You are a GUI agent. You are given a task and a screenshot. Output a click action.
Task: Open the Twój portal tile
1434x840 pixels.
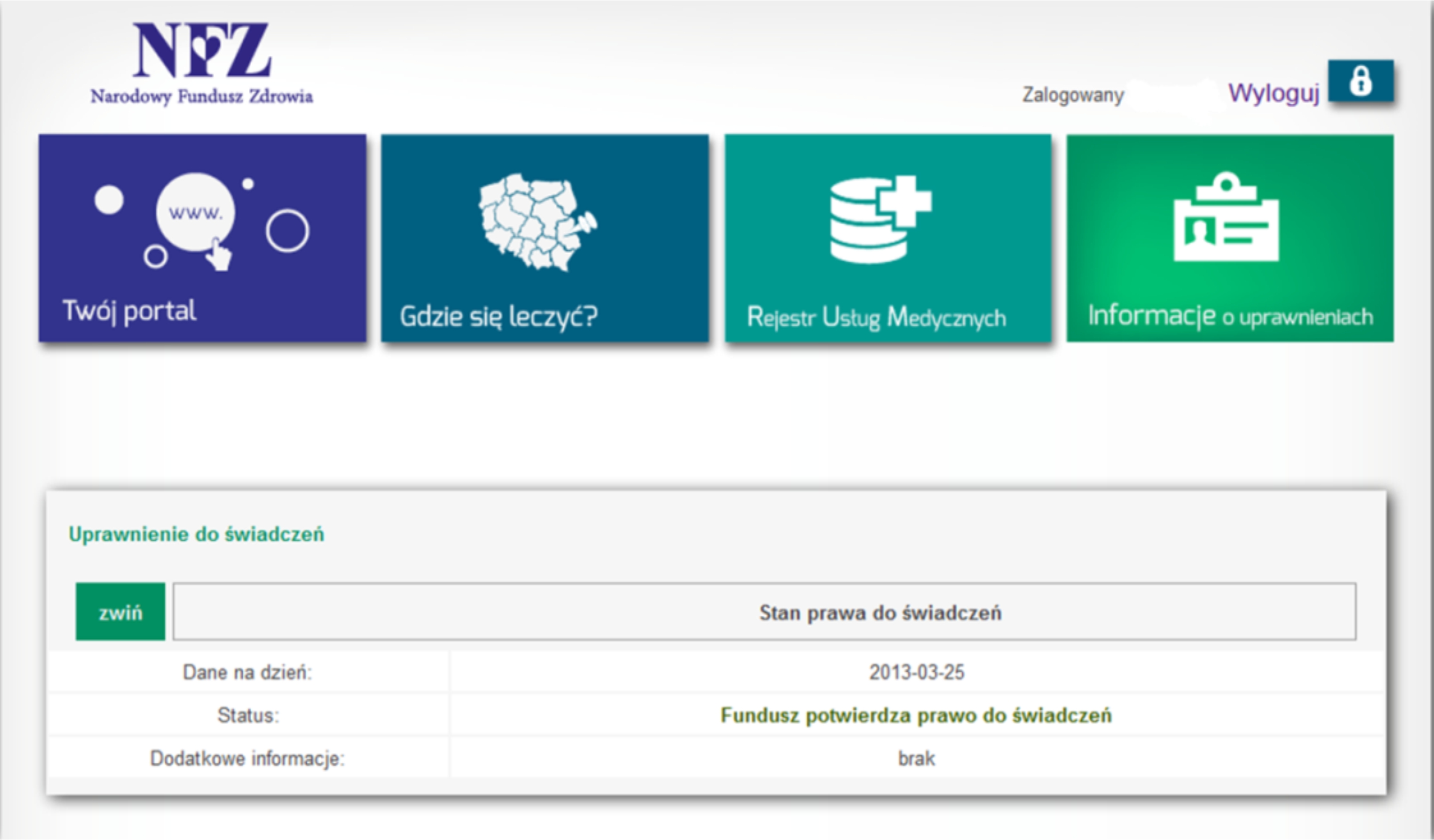coord(202,238)
